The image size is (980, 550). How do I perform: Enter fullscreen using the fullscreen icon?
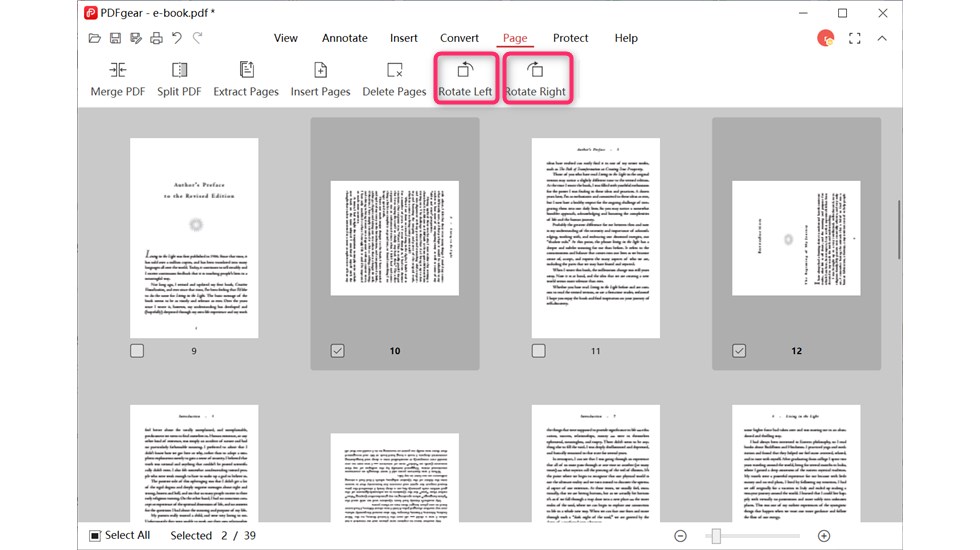(855, 39)
